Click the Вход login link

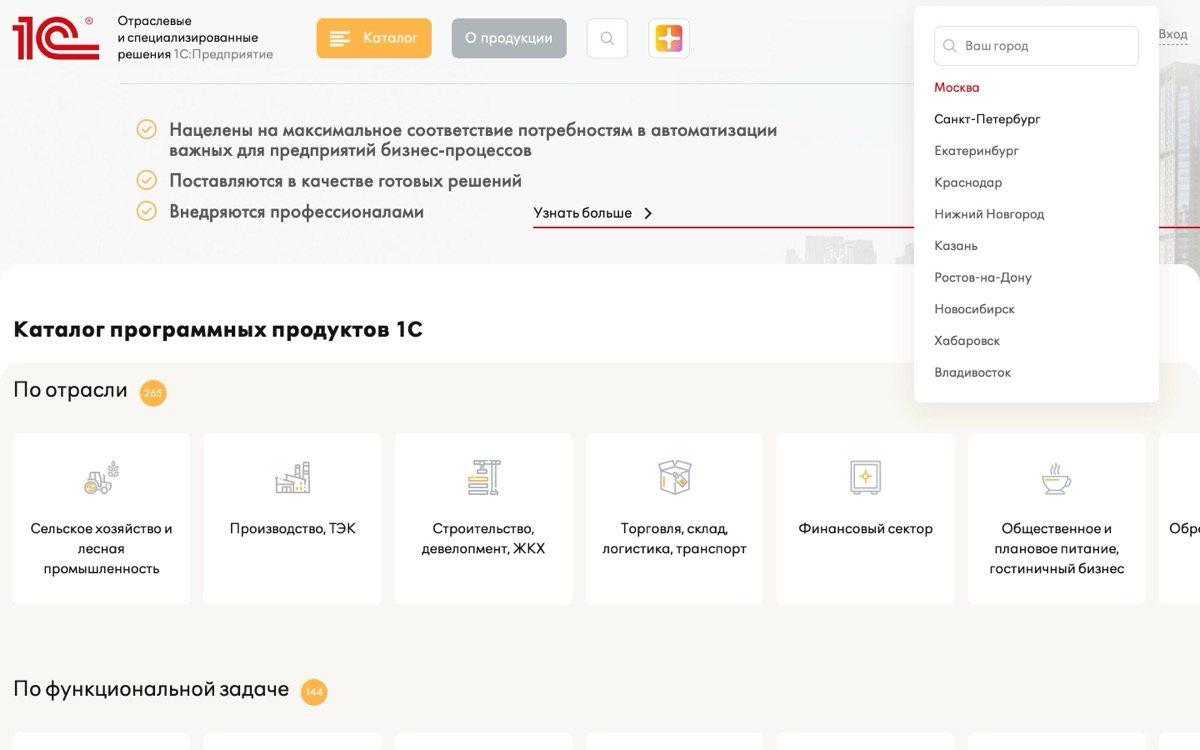[x=1173, y=34]
